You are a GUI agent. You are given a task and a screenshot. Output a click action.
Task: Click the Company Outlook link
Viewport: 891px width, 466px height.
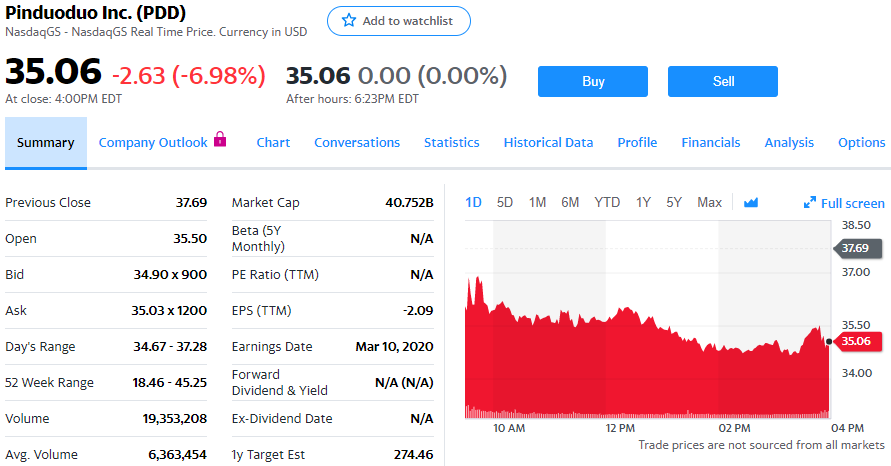coord(153,143)
